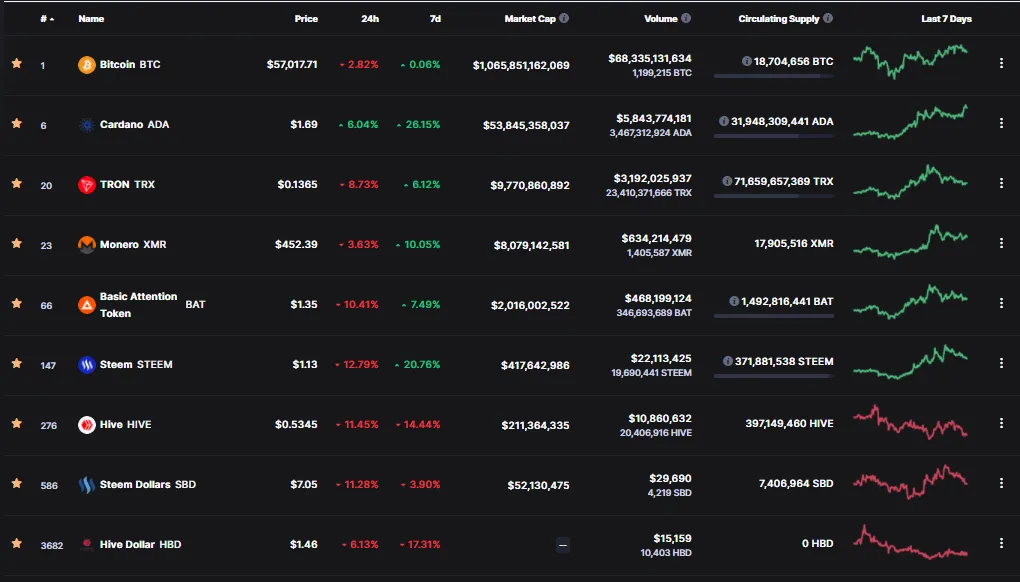Viewport: 1020px width, 582px height.
Task: Click the Monero logo icon
Action: click(87, 245)
